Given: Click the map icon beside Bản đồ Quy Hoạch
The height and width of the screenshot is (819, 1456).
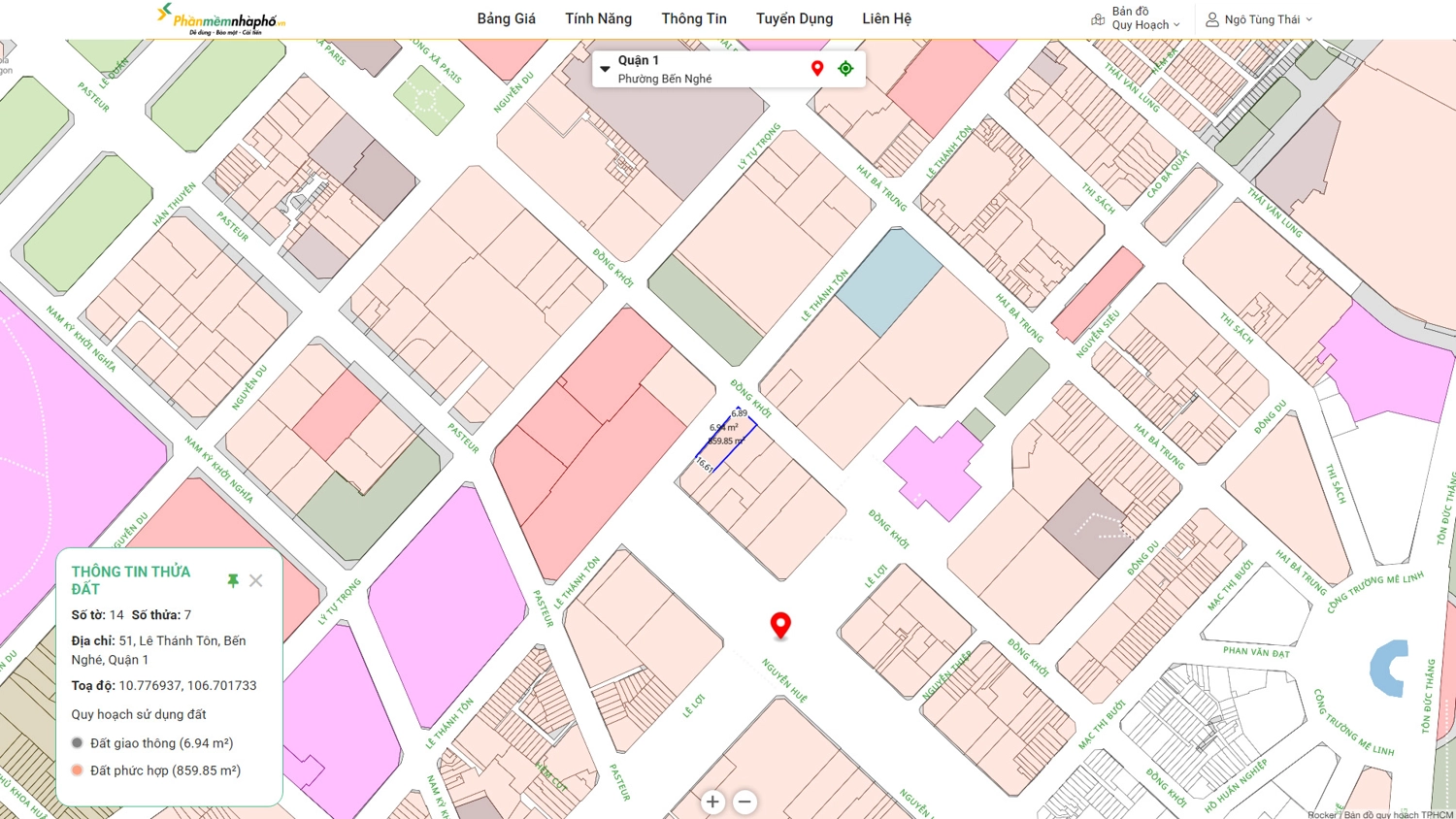Looking at the screenshot, I should click(1098, 19).
